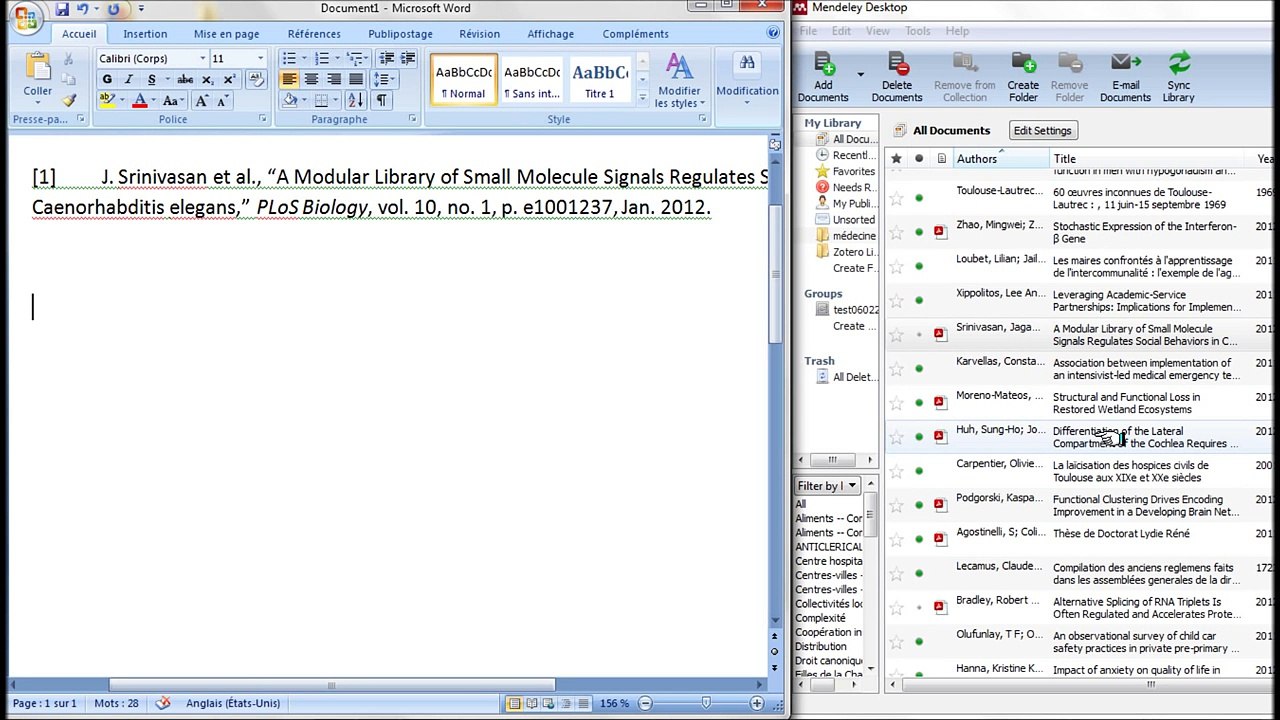Screen dimensions: 1280x720
Task: Switch to the Mise en page tab
Action: click(226, 34)
